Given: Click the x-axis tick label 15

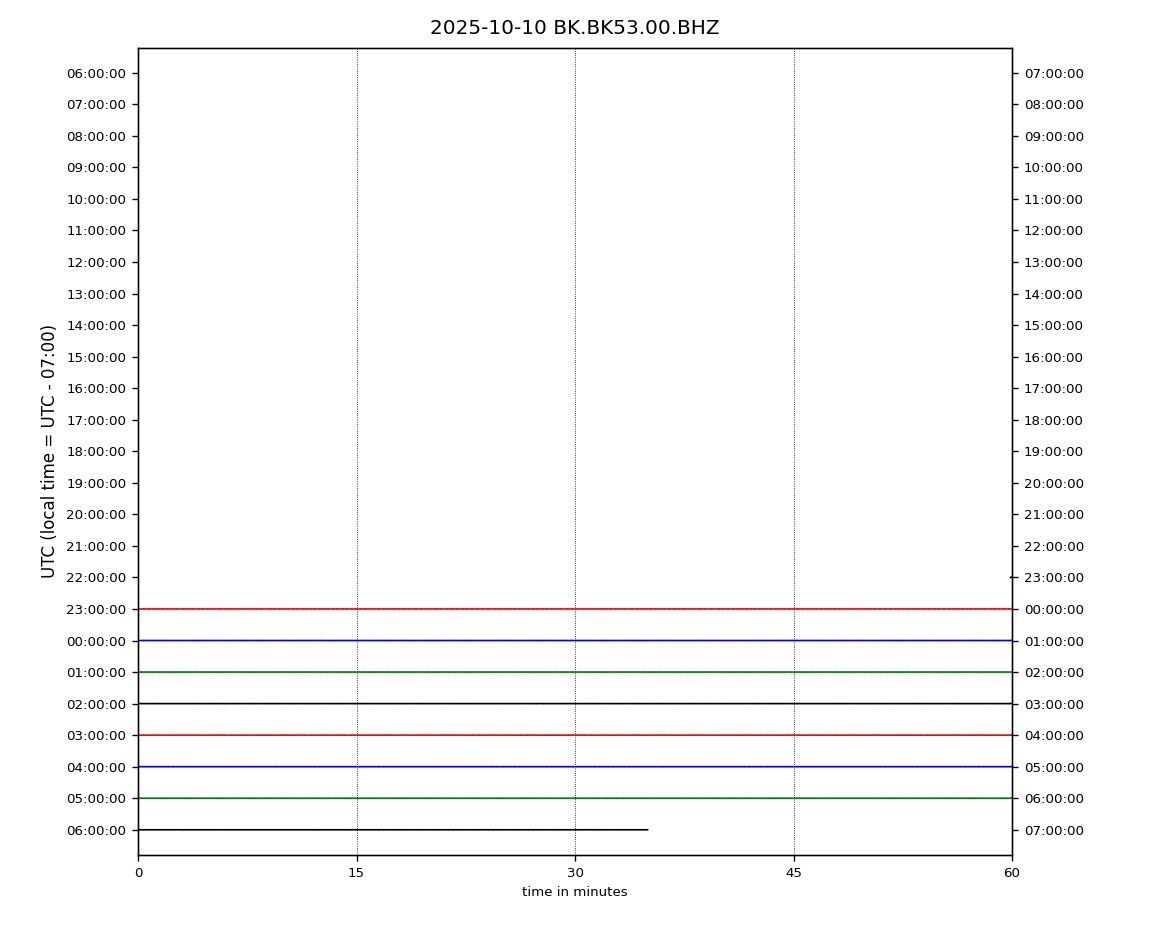Looking at the screenshot, I should pyautogui.click(x=356, y=873).
